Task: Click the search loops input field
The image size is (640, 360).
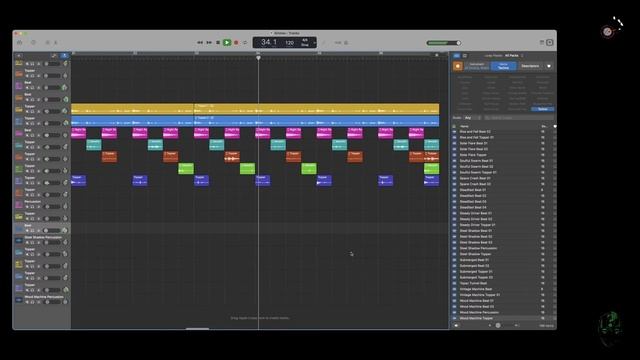Action: (x=518, y=118)
